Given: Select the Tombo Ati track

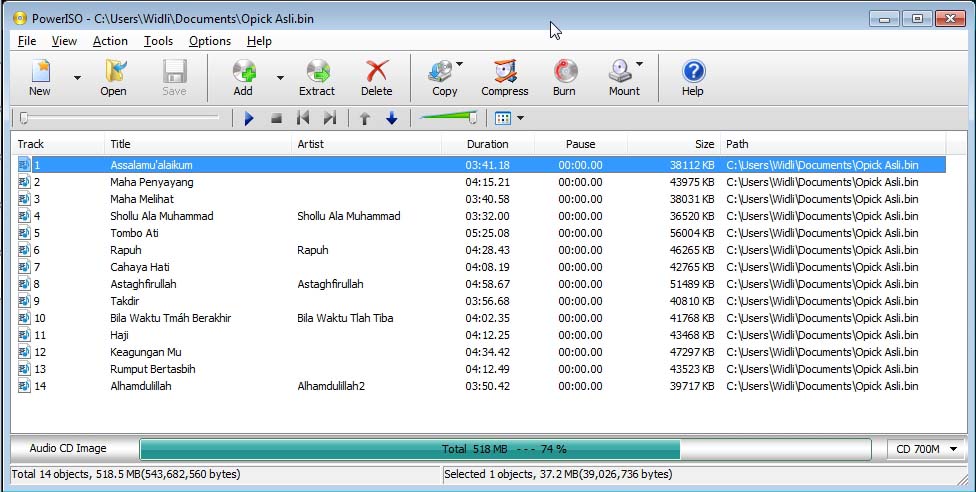Looking at the screenshot, I should [134, 233].
